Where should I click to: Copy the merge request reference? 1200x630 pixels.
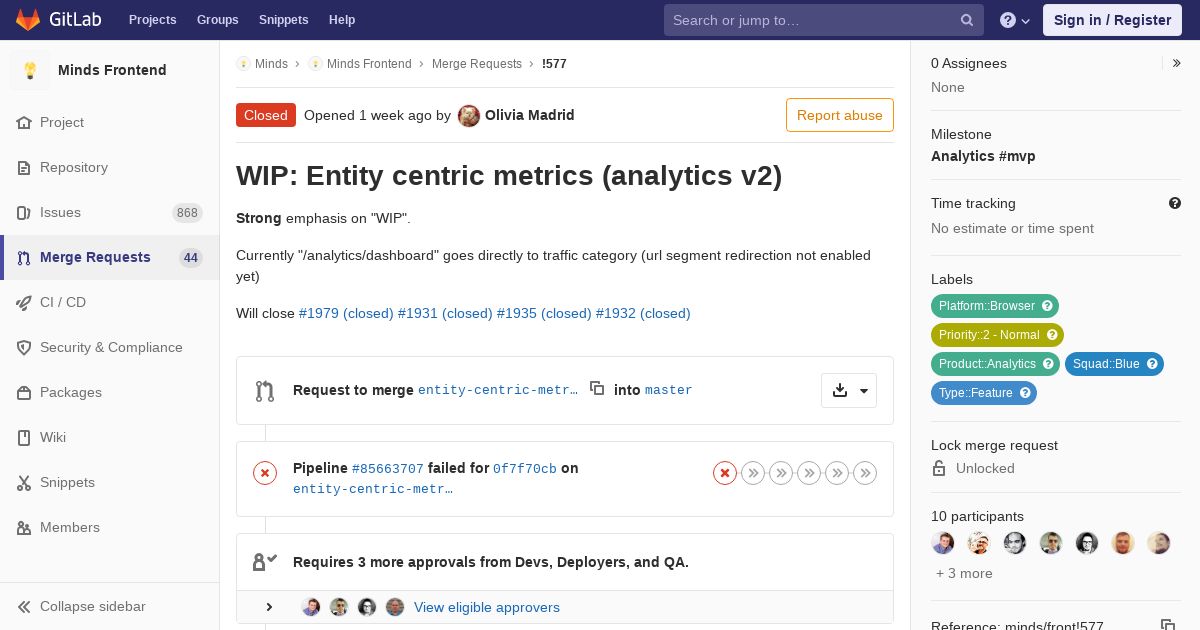click(x=1167, y=625)
